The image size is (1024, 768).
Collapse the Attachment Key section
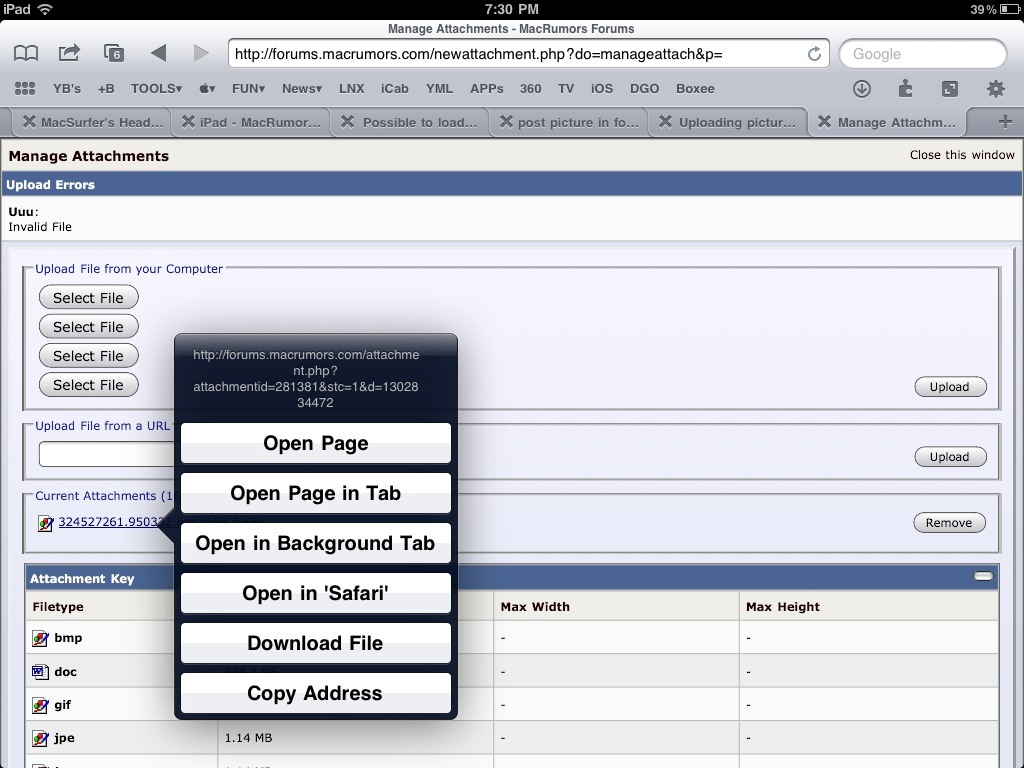point(983,576)
